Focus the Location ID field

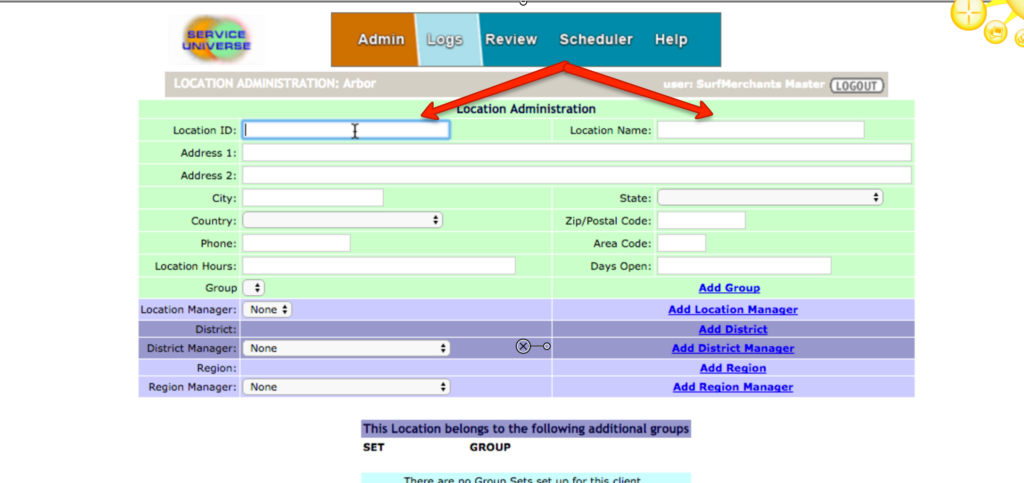coord(346,129)
